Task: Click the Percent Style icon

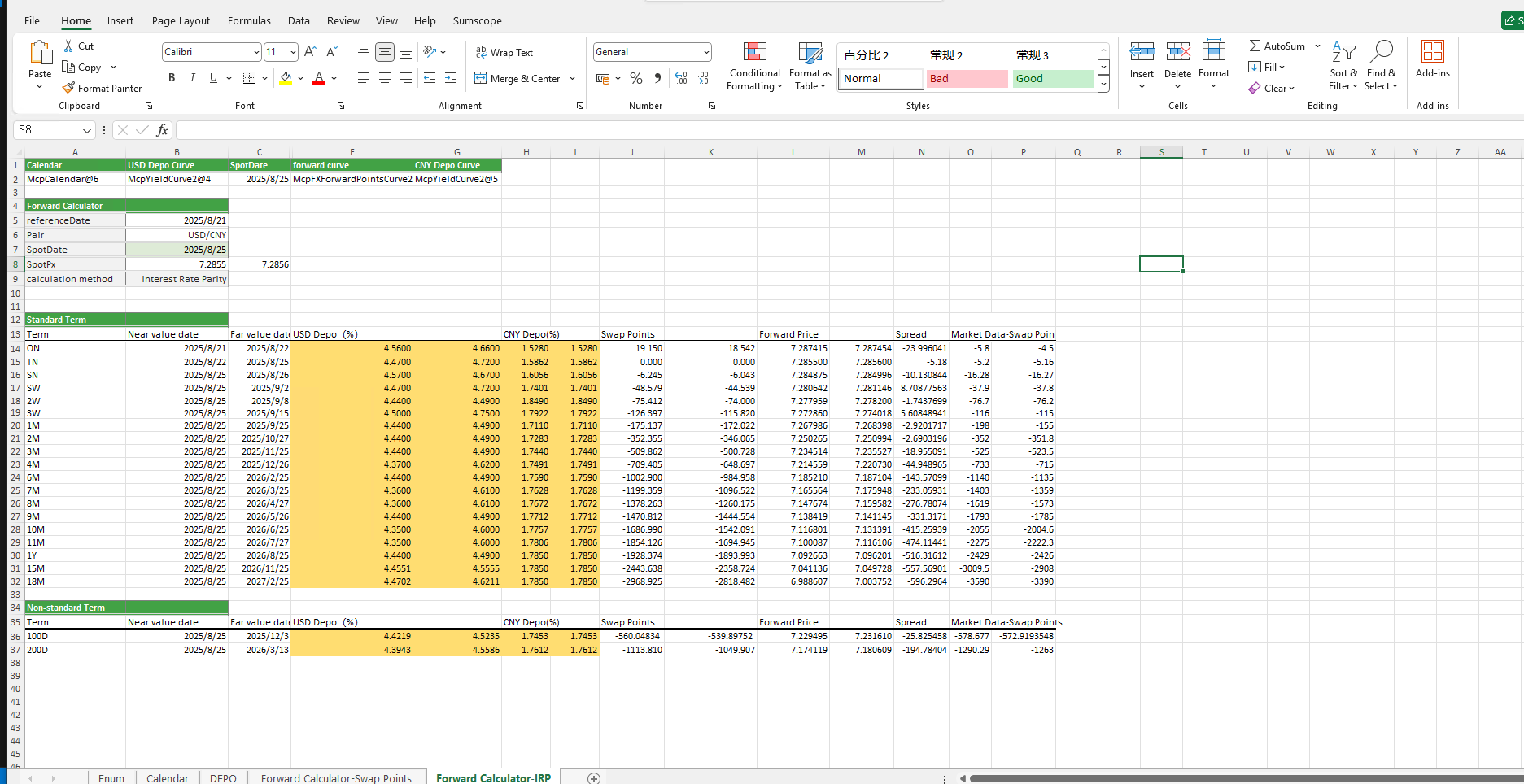Action: 636,78
